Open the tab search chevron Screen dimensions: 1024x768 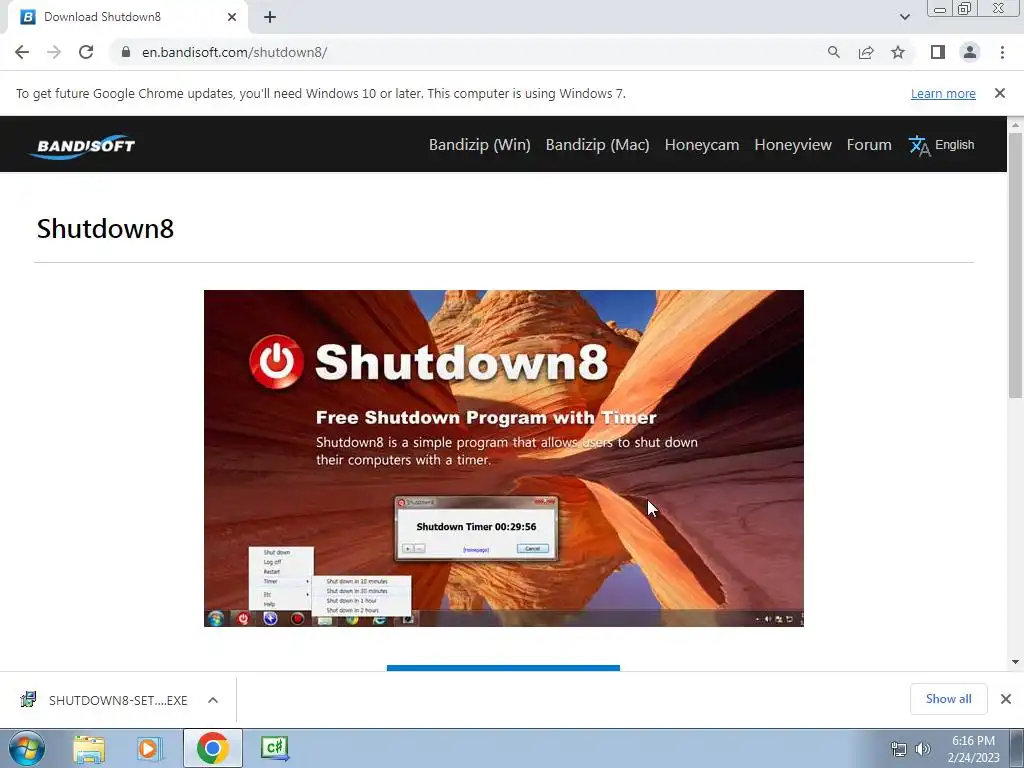(x=904, y=17)
